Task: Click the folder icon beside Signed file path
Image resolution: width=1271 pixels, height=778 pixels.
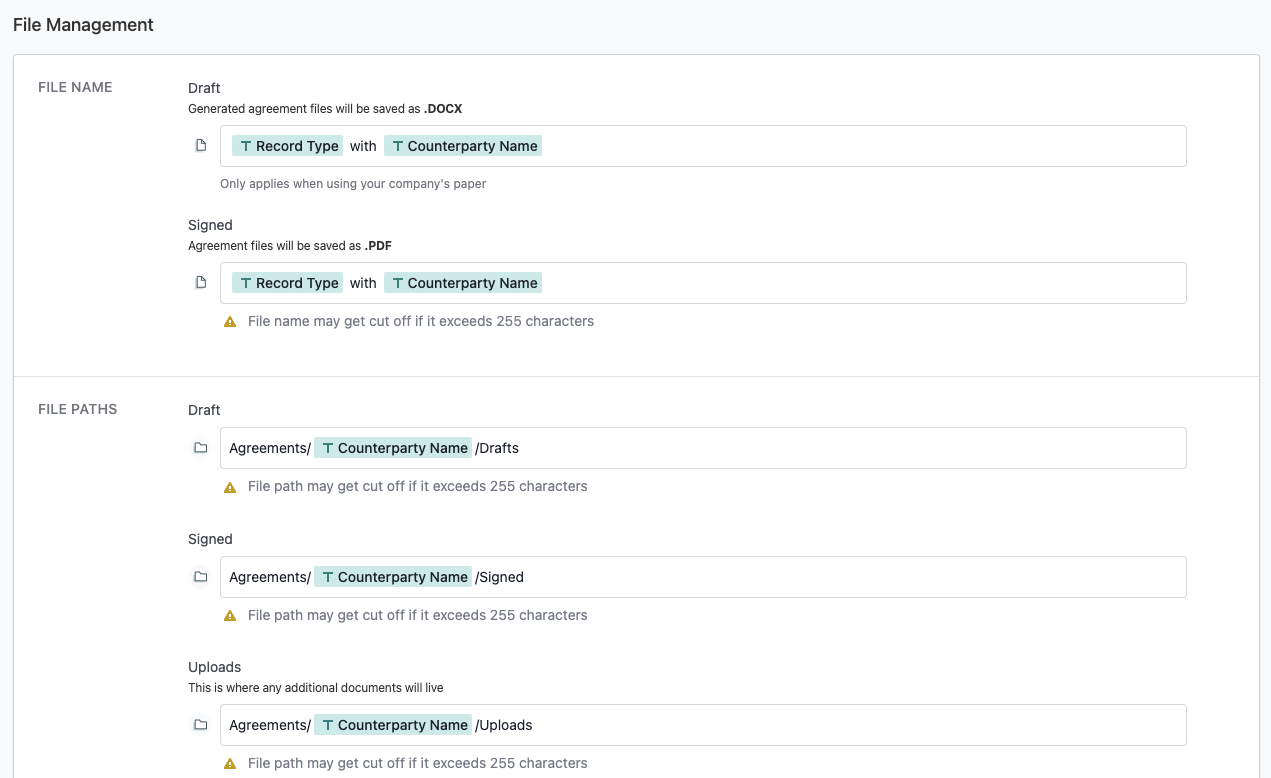Action: point(201,577)
